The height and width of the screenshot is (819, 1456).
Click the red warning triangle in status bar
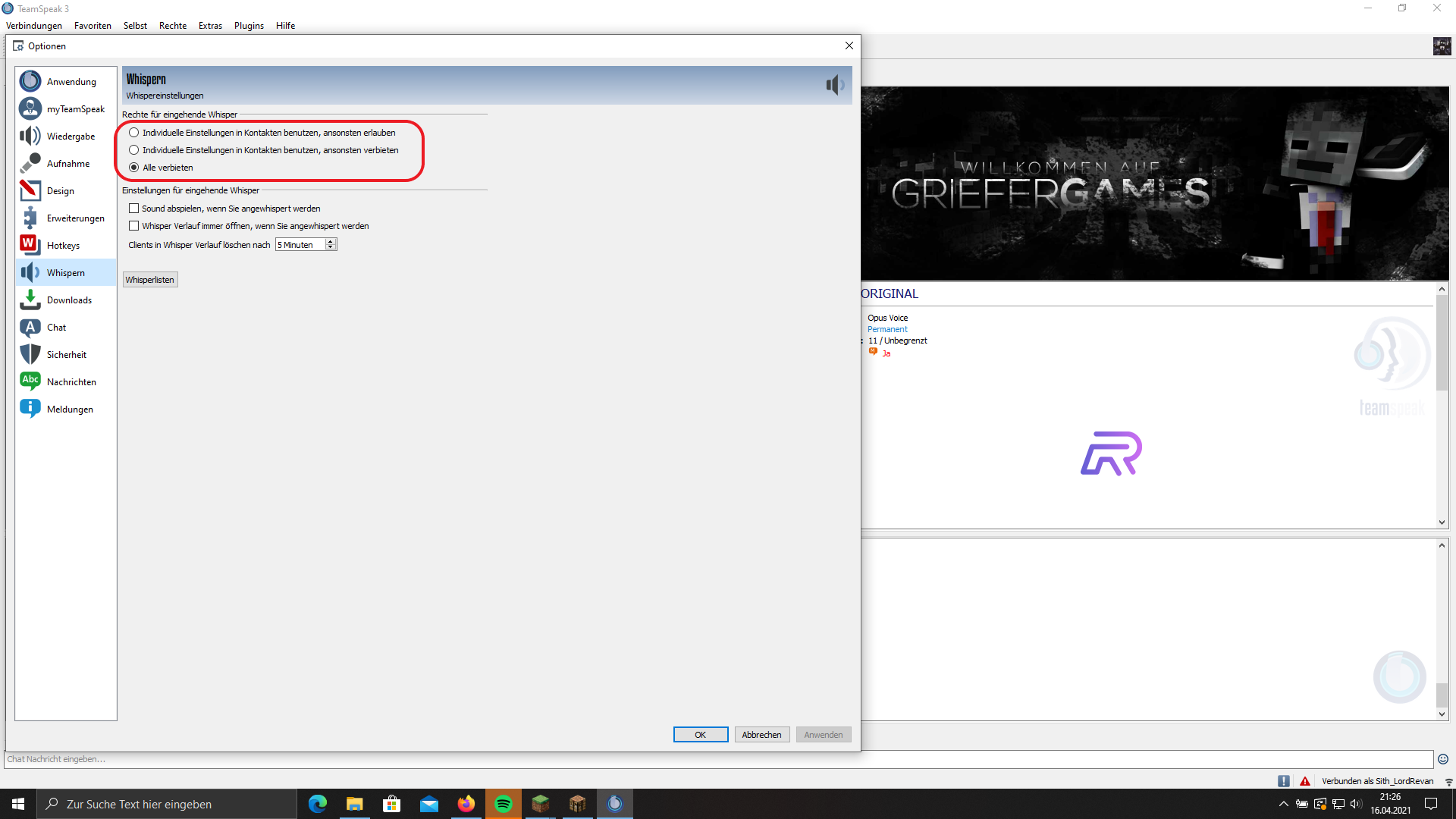click(1305, 781)
